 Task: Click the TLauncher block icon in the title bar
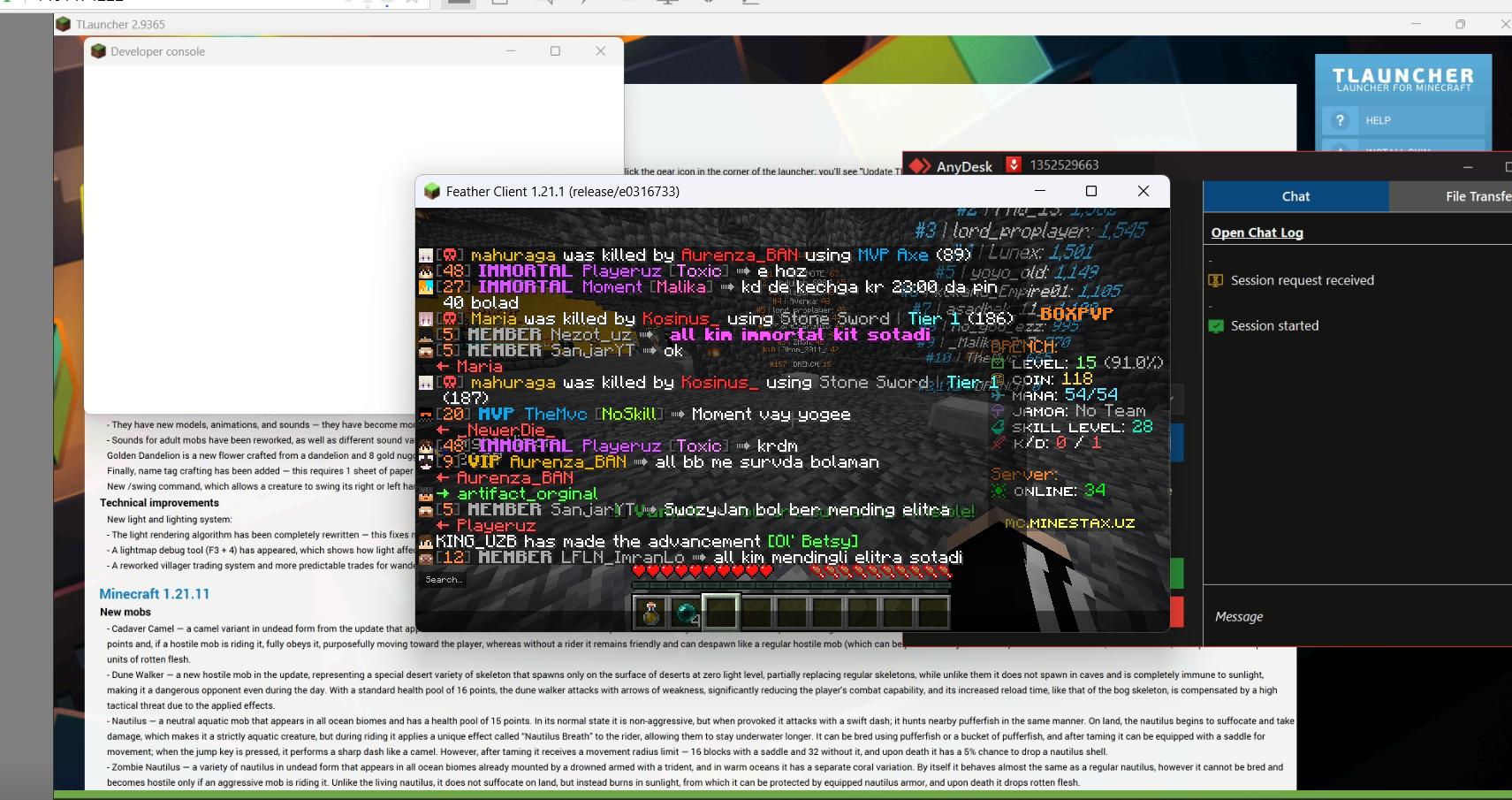point(63,24)
